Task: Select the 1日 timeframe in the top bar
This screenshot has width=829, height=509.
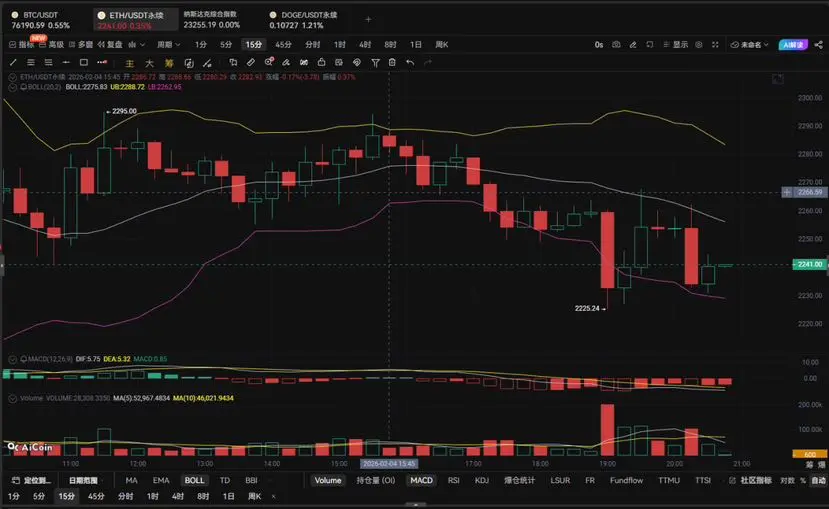Action: coord(416,44)
